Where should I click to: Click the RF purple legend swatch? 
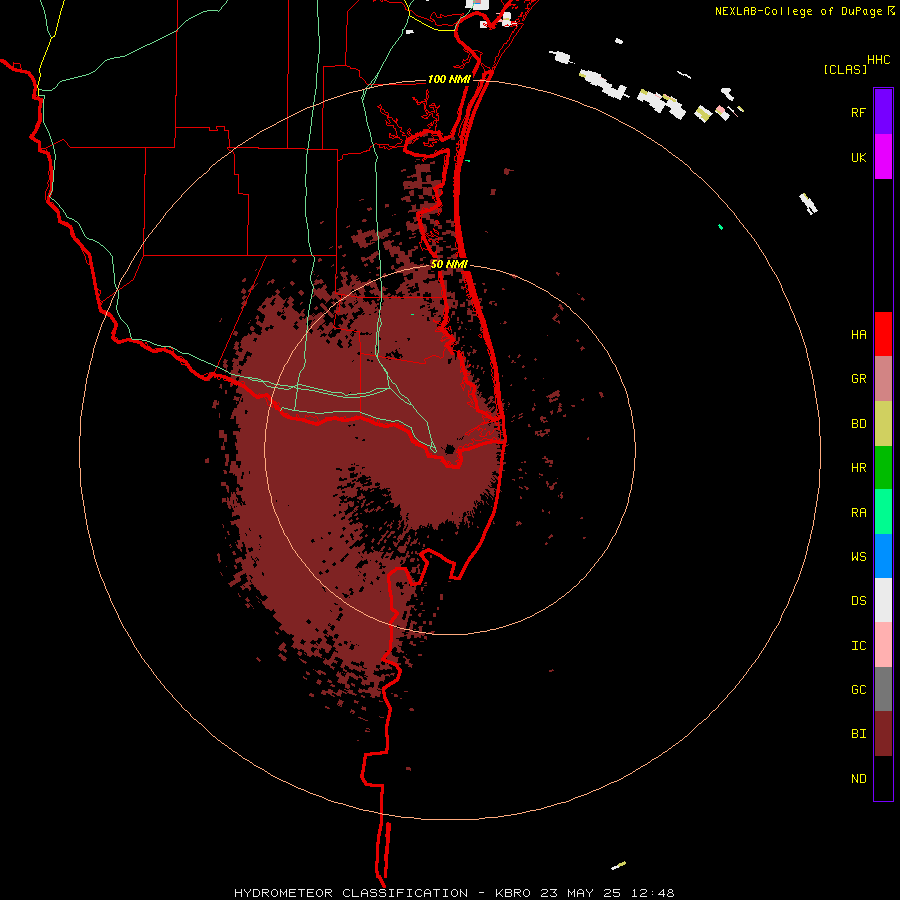pos(883,112)
